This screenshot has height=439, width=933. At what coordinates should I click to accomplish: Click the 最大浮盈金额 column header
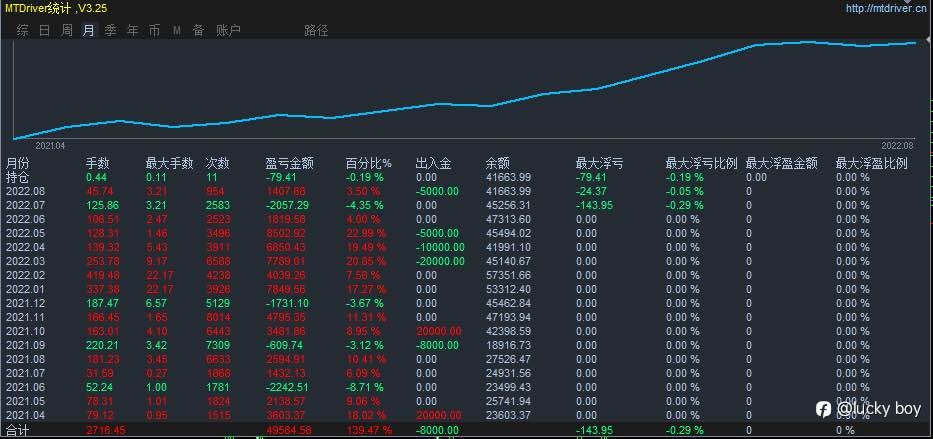(781, 163)
